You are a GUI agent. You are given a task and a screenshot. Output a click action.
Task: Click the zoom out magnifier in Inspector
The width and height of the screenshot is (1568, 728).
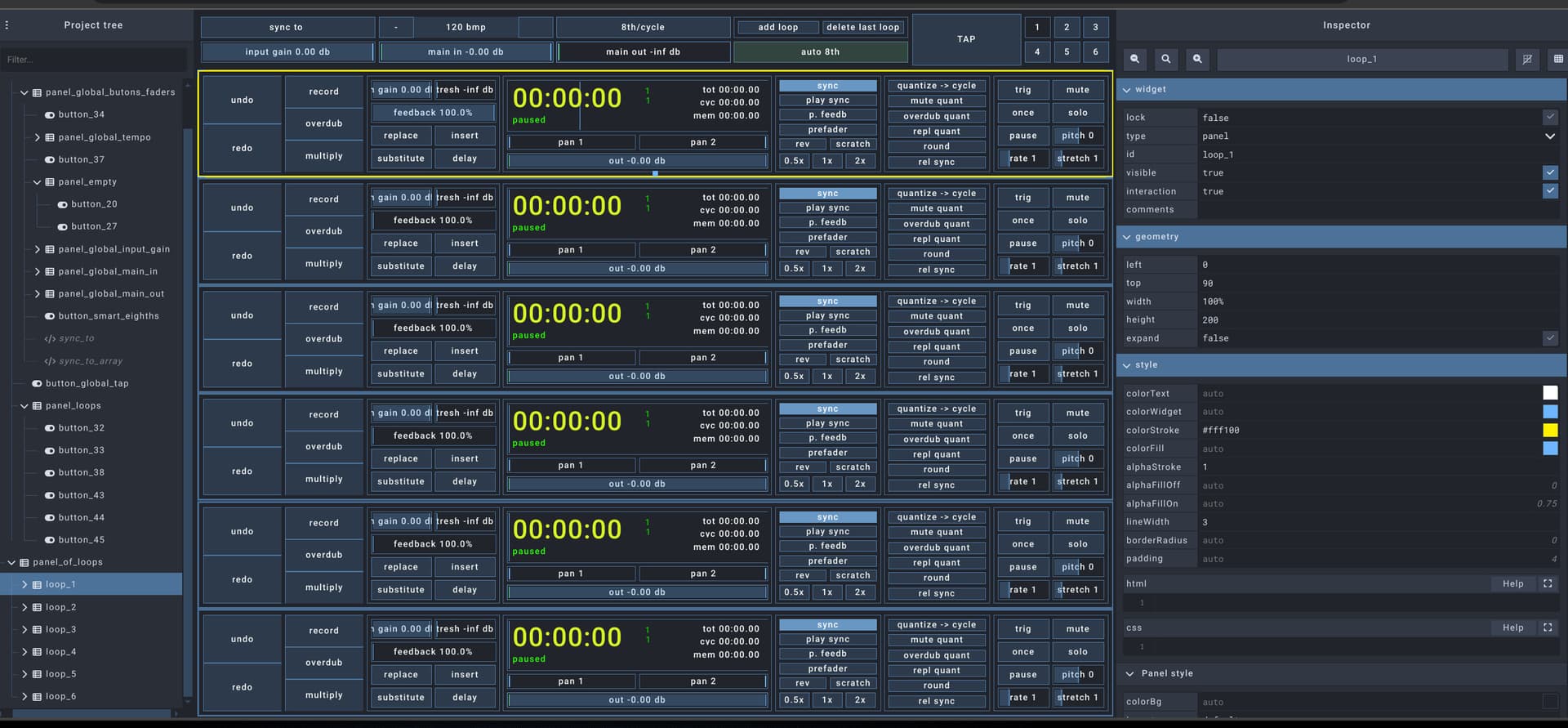[x=1134, y=59]
